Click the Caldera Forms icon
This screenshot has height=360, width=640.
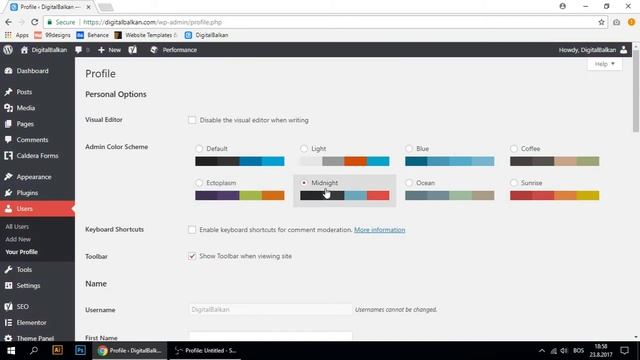coord(8,156)
